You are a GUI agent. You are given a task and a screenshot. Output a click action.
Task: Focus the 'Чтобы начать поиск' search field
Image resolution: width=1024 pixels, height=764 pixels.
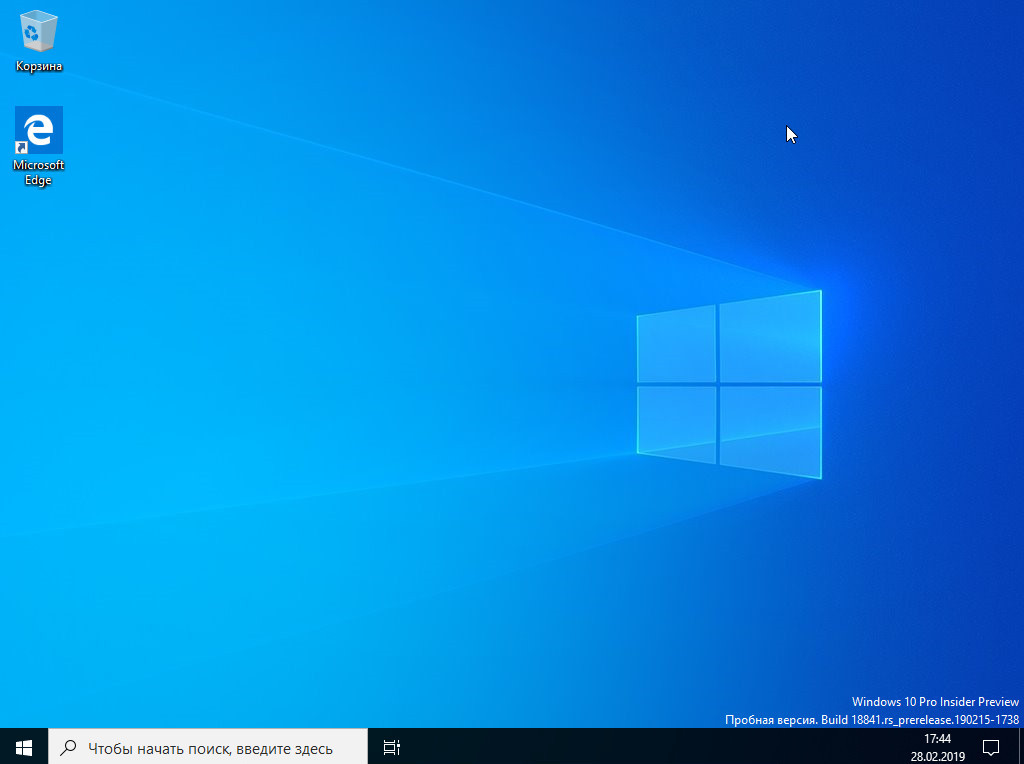point(208,746)
